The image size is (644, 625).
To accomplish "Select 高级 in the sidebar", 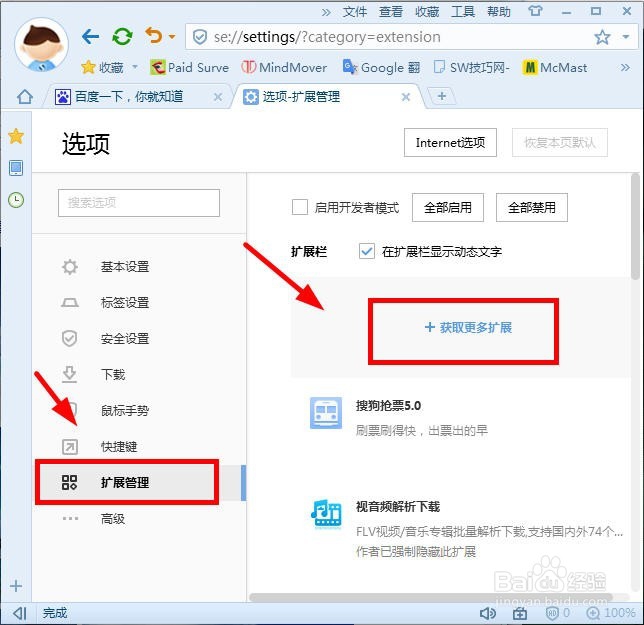I will point(113,519).
